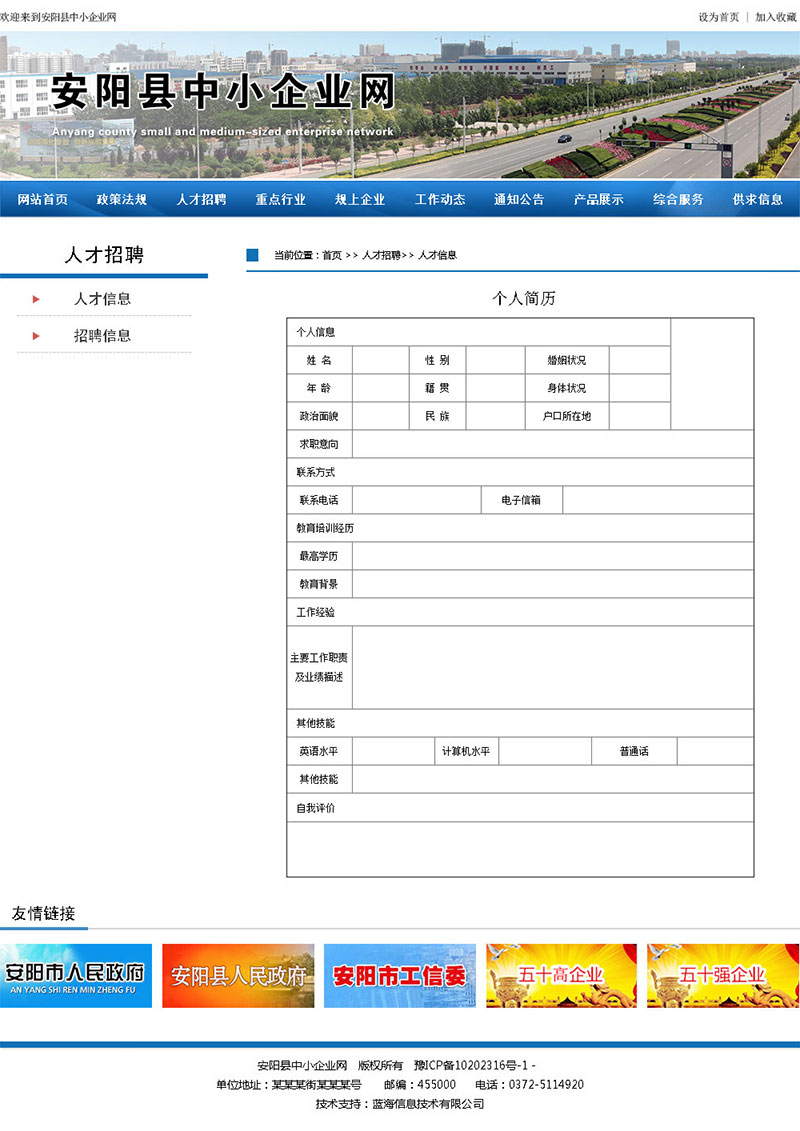Open 五十高企业 banner link

click(561, 975)
